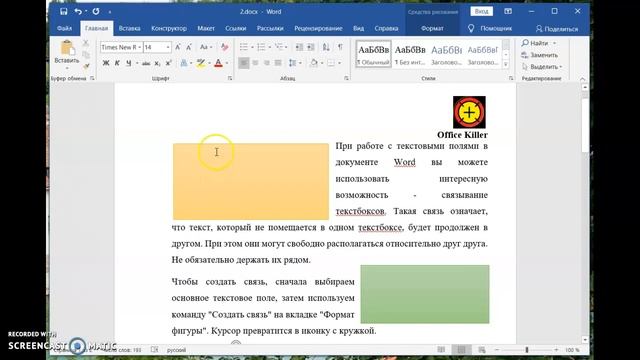Toggle strikethrough abc formatting
The width and height of the screenshot is (640, 360).
pos(146,63)
